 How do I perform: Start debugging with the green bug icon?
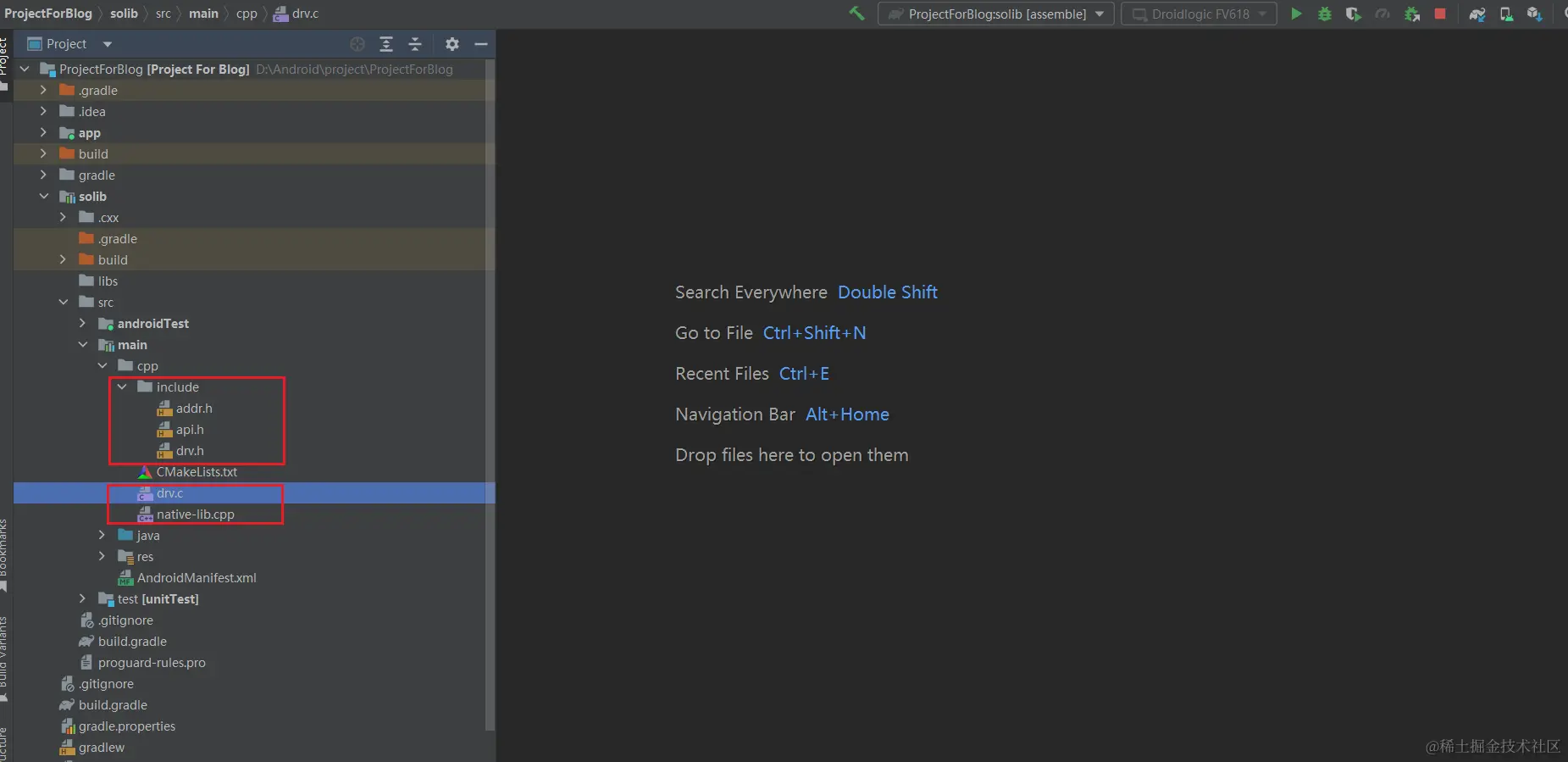pyautogui.click(x=1325, y=14)
